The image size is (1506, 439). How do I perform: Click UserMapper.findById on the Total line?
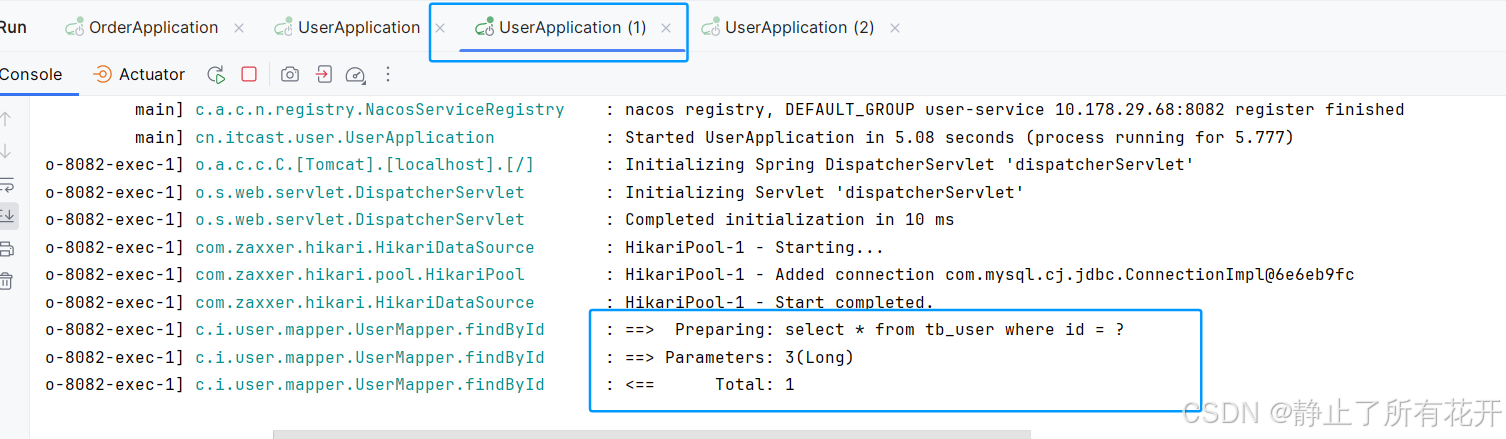pos(370,385)
